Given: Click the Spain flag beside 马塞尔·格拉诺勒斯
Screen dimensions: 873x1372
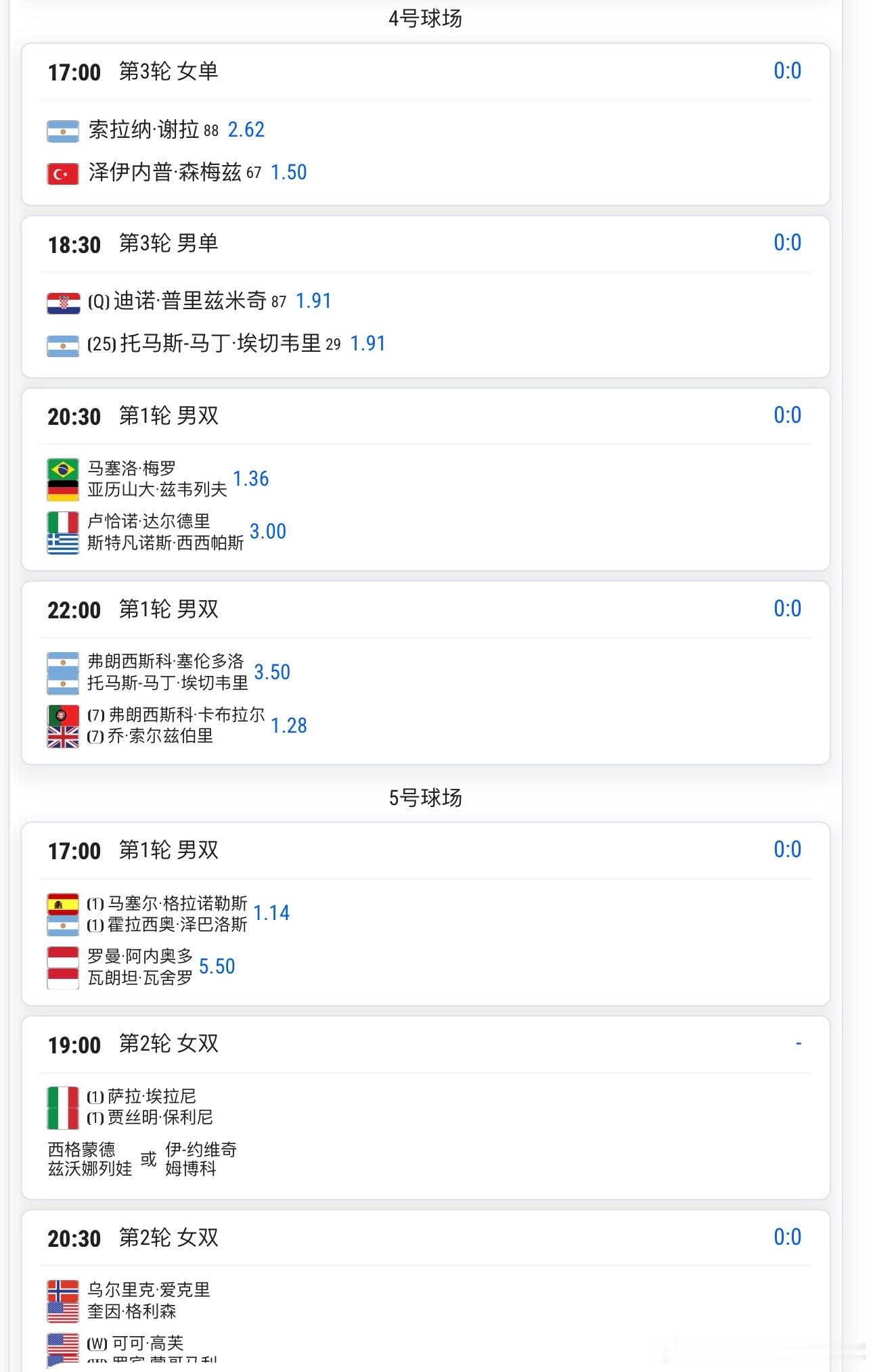Looking at the screenshot, I should click(x=63, y=904).
